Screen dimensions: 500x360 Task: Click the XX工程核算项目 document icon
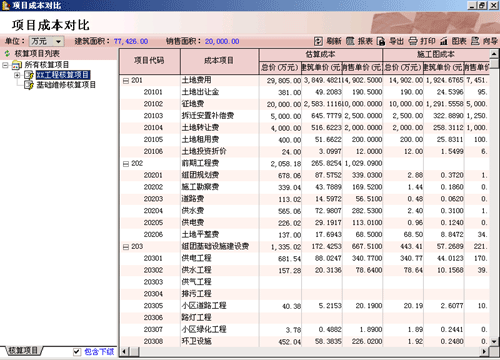(29, 75)
